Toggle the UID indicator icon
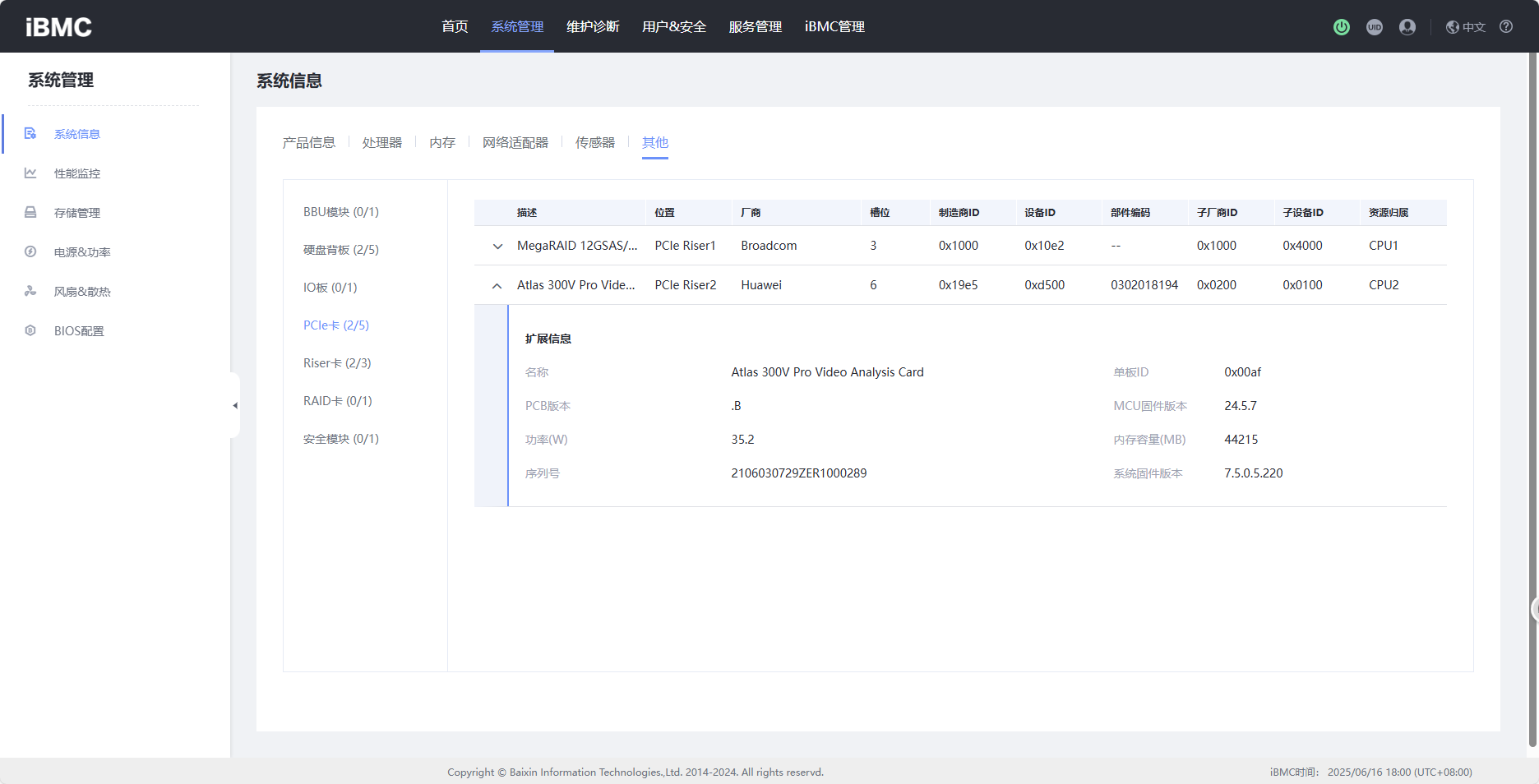This screenshot has height=784, width=1539. click(x=1374, y=27)
